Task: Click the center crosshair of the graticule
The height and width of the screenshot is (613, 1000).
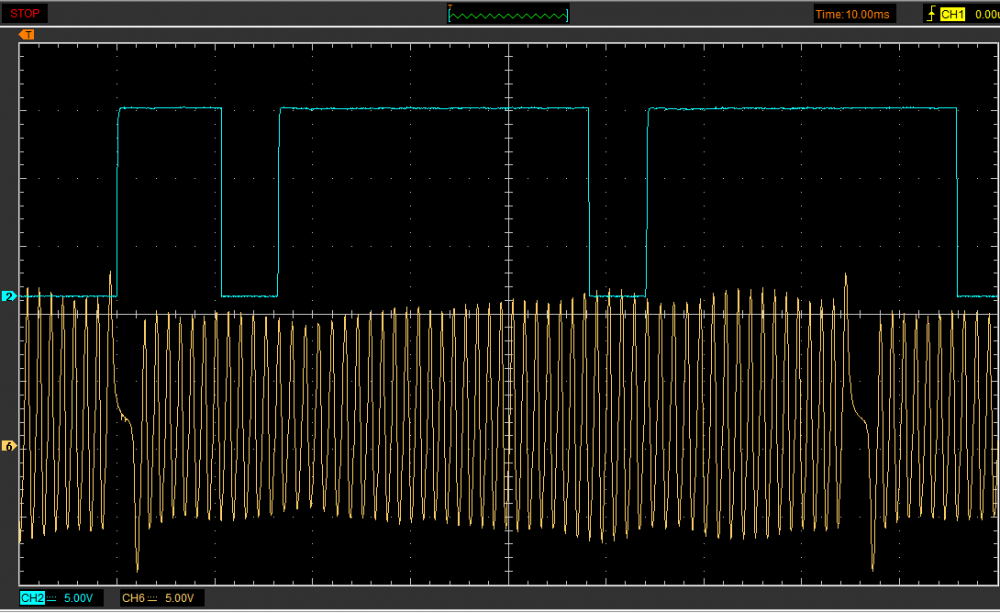Action: click(510, 314)
